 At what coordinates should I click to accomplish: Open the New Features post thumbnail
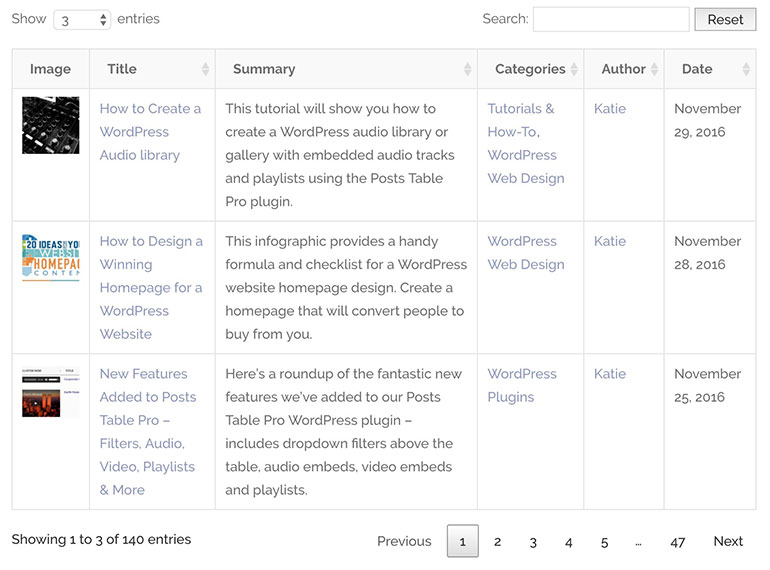(x=51, y=392)
